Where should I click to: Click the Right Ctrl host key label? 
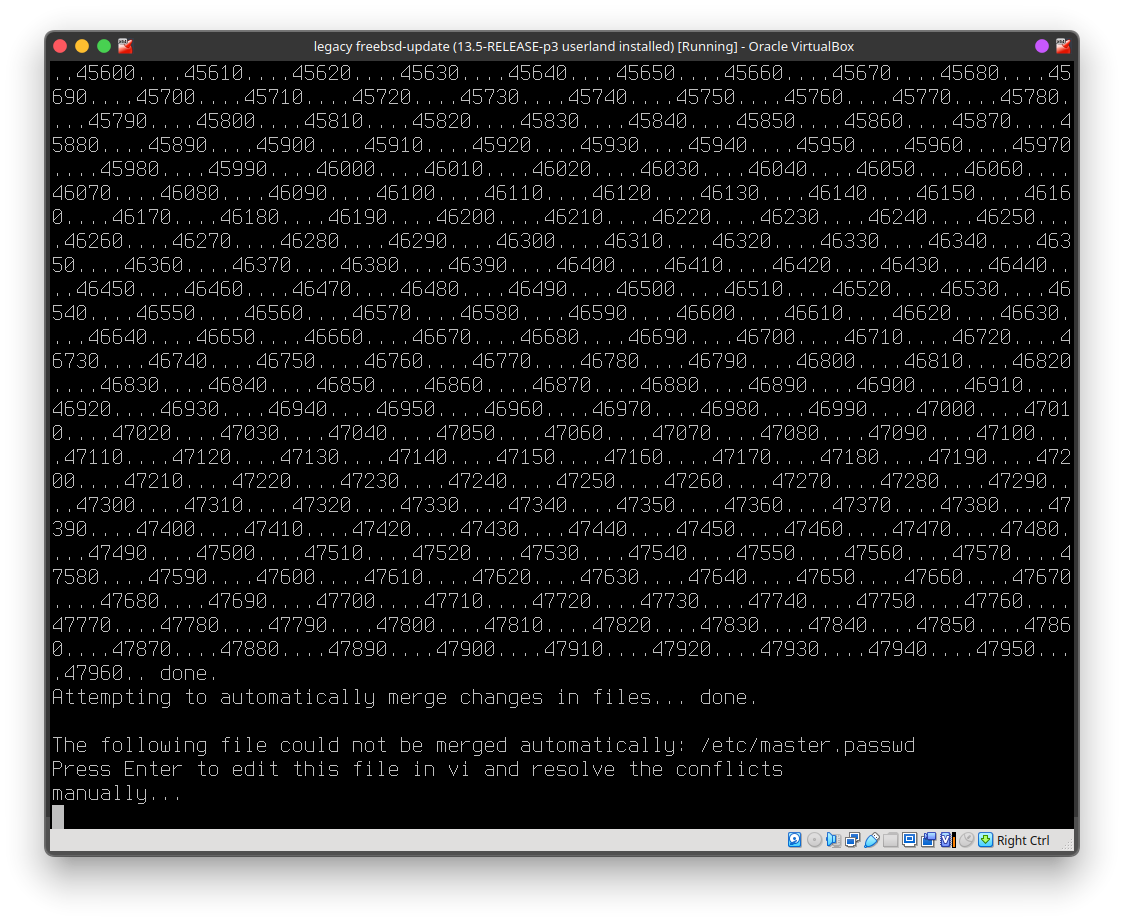[1023, 841]
